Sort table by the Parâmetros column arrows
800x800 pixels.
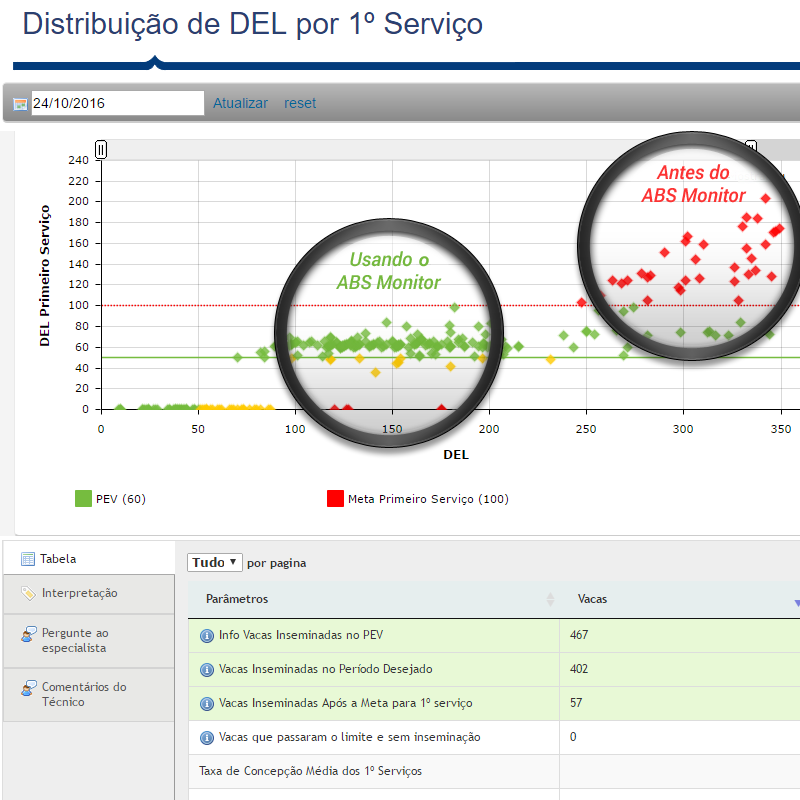550,599
